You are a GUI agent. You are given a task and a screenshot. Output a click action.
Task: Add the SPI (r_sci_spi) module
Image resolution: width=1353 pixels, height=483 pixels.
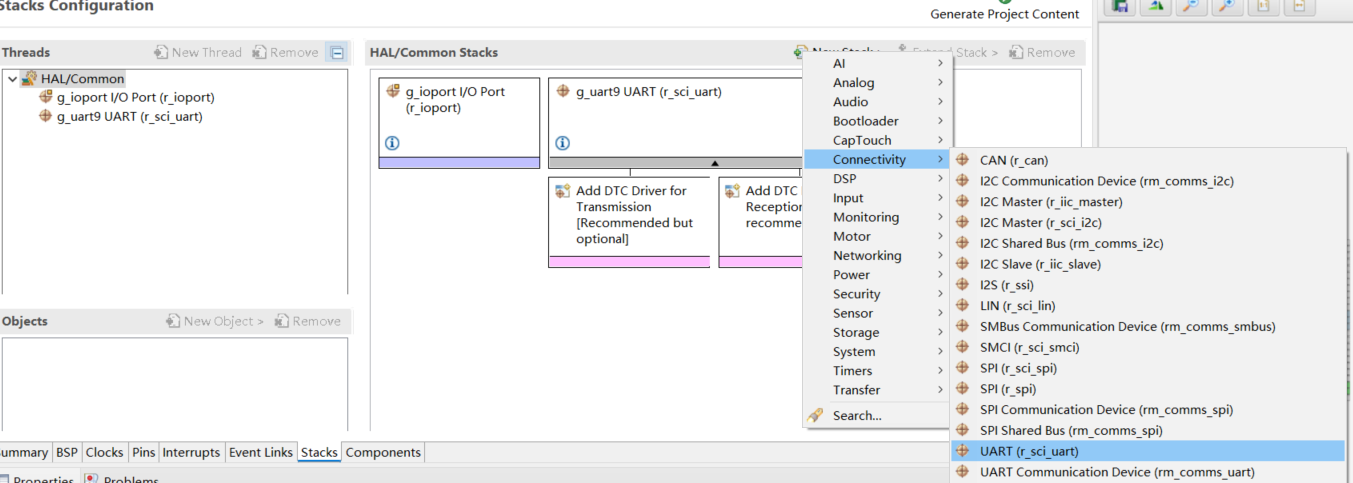(1148, 368)
